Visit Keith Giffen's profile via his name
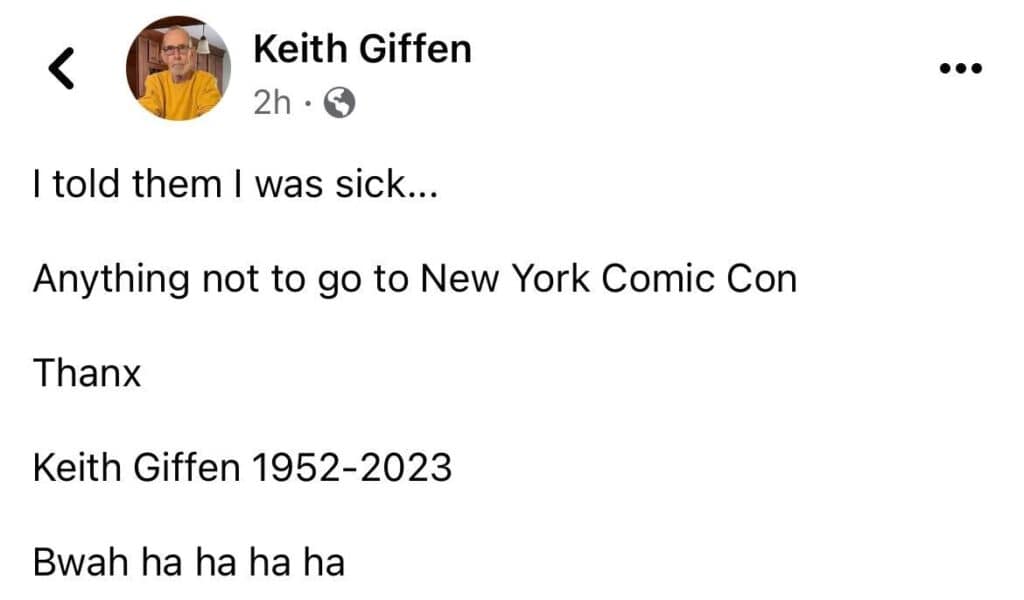Image resolution: width=1024 pixels, height=600 pixels. (x=363, y=48)
